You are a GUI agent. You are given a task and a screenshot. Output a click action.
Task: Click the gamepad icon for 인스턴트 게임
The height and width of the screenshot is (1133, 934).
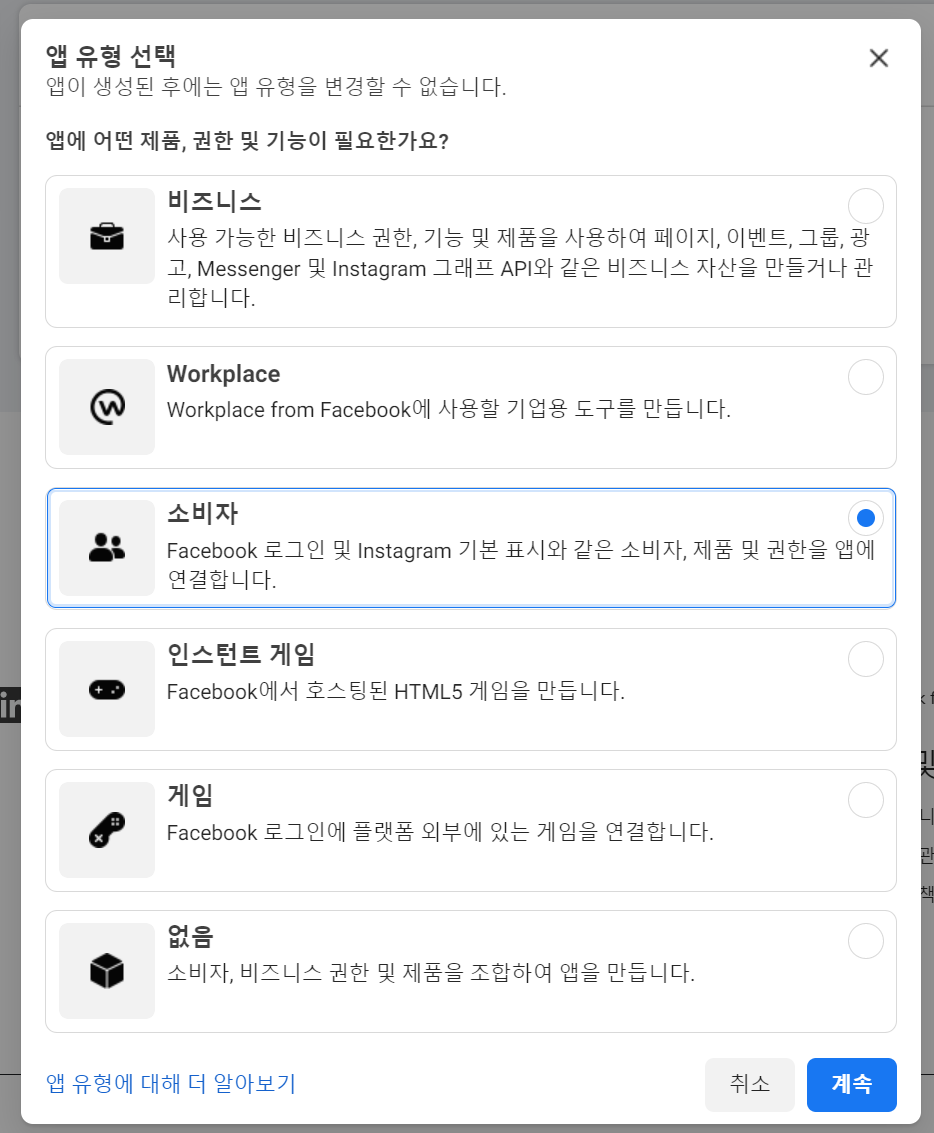tap(107, 689)
